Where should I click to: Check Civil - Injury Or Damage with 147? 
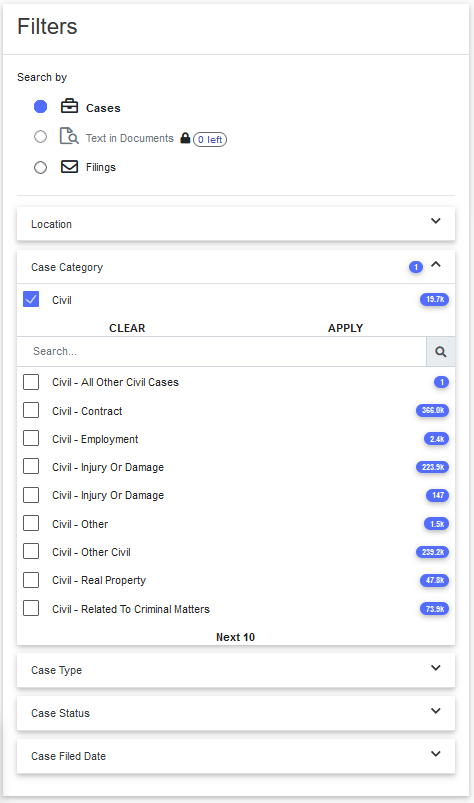tap(31, 495)
